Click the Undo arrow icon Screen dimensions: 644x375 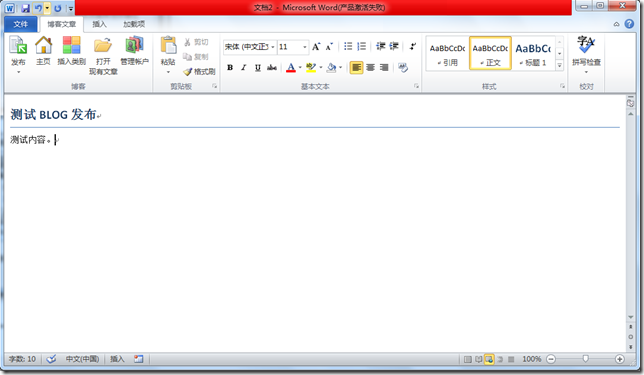click(x=38, y=8)
